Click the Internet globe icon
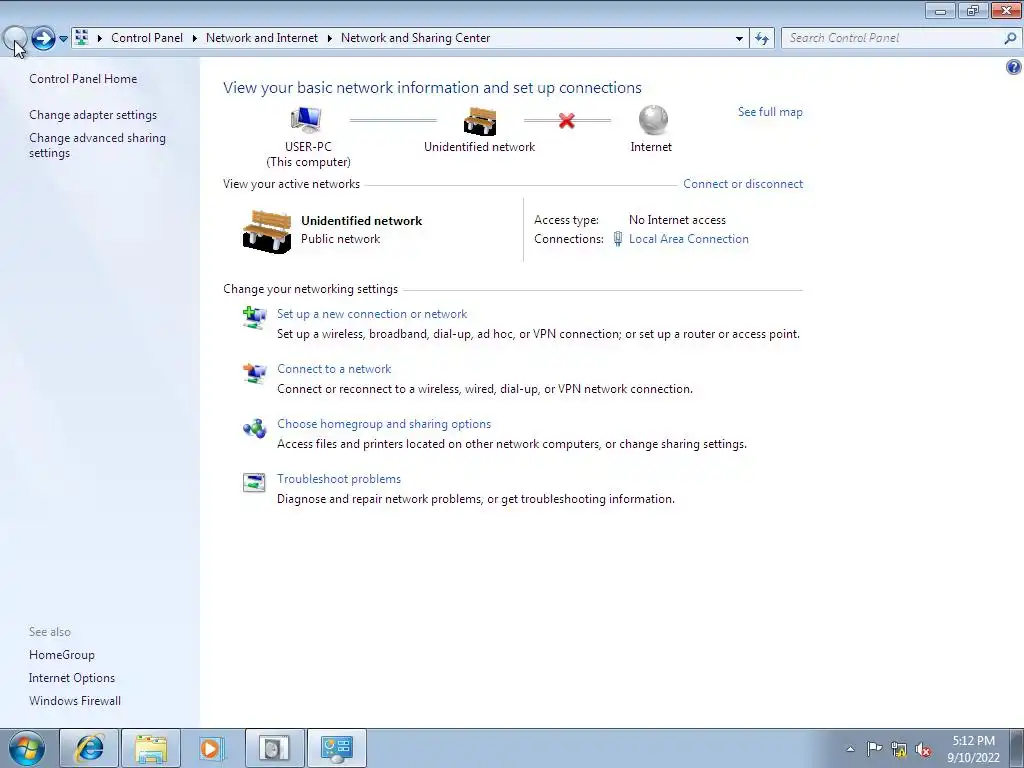Screen dimensions: 1024x768 tap(652, 120)
